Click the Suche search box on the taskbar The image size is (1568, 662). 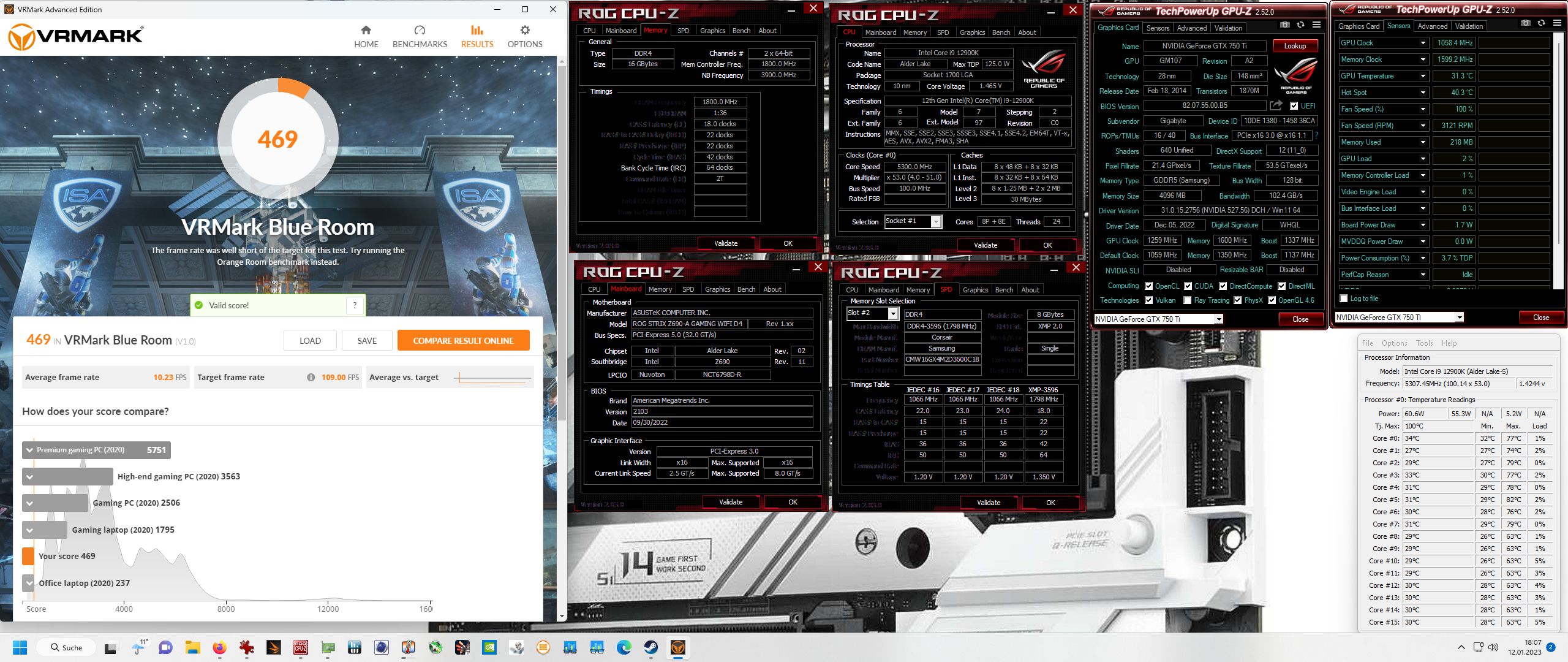click(66, 647)
